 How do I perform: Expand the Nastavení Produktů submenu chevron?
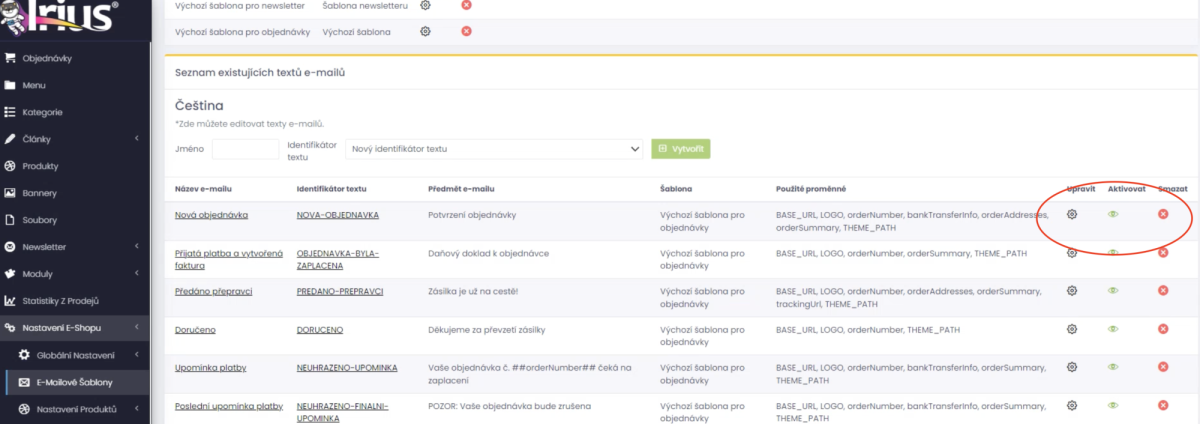[x=136, y=409]
